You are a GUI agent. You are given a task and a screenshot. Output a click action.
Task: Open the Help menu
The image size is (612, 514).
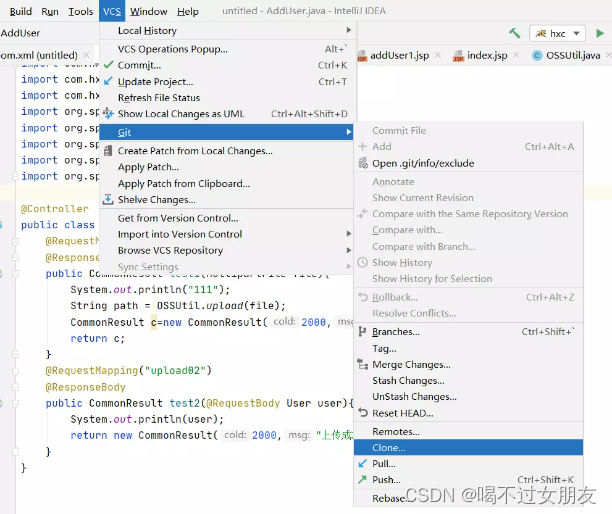coord(188,11)
